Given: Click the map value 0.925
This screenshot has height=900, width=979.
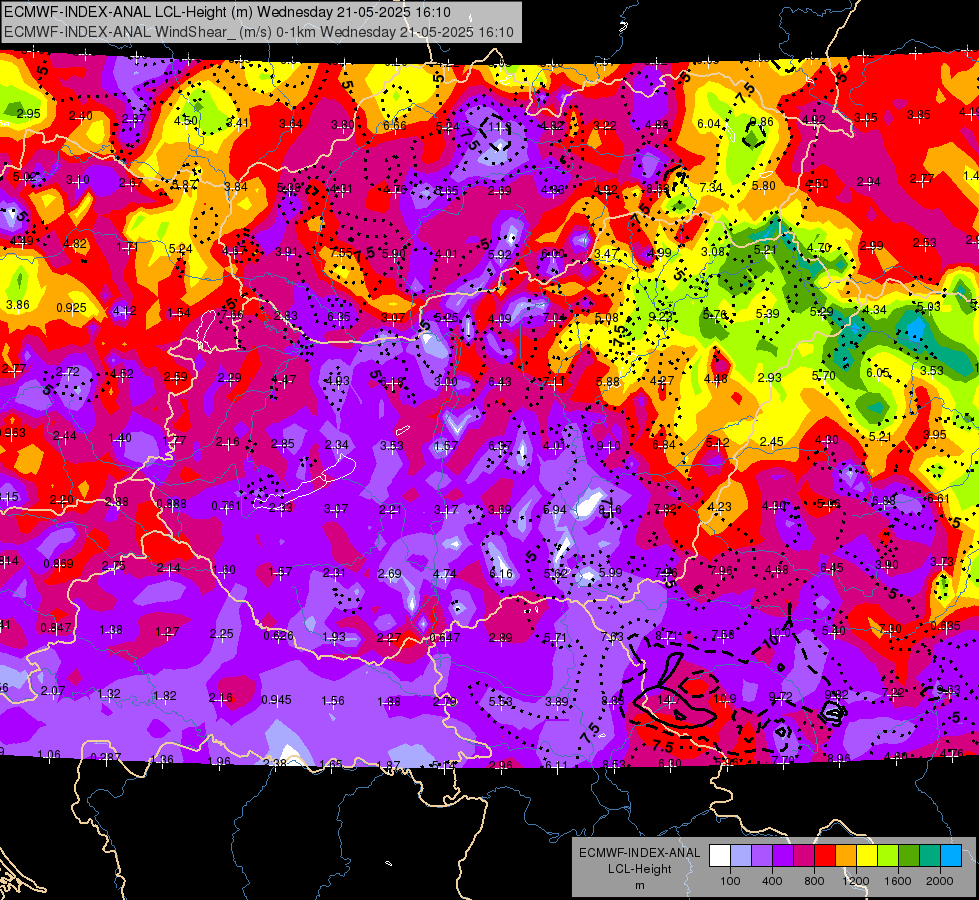Looking at the screenshot, I should point(71,308).
